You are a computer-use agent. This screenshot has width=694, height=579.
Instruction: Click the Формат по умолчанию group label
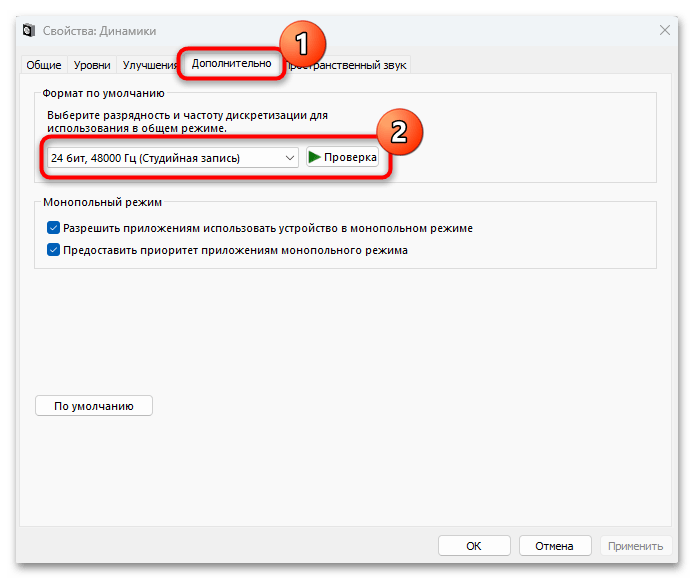pos(104,93)
